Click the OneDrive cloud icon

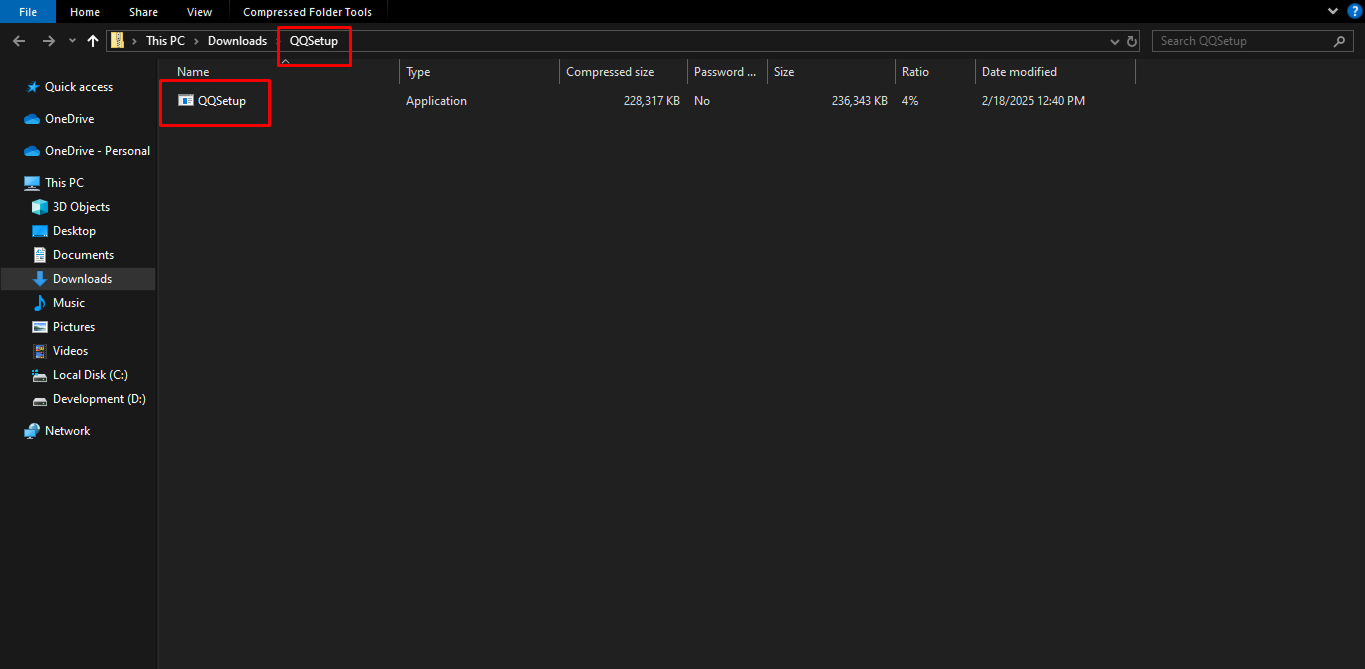pyautogui.click(x=32, y=119)
